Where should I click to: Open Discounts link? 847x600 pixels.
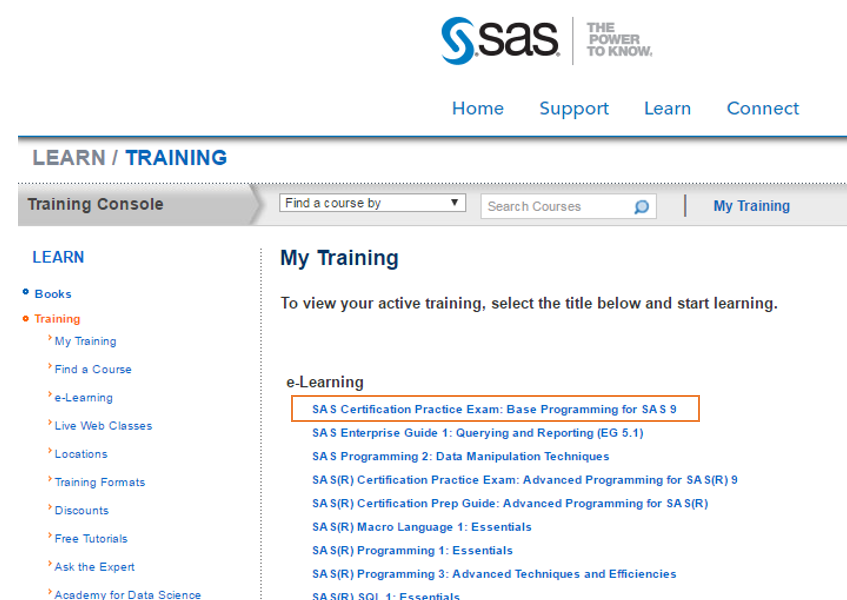click(x=82, y=510)
